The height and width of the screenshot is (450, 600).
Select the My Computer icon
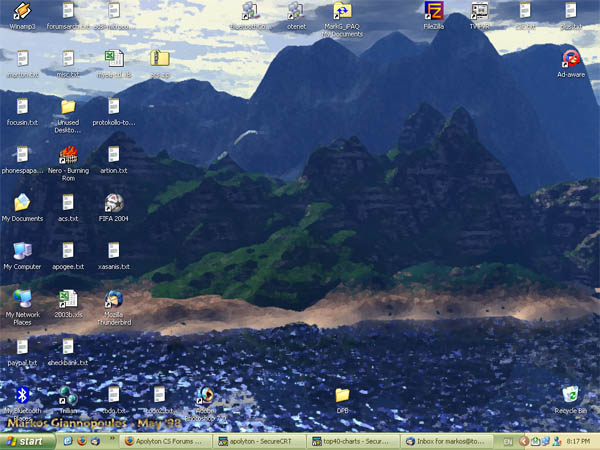tap(21, 251)
